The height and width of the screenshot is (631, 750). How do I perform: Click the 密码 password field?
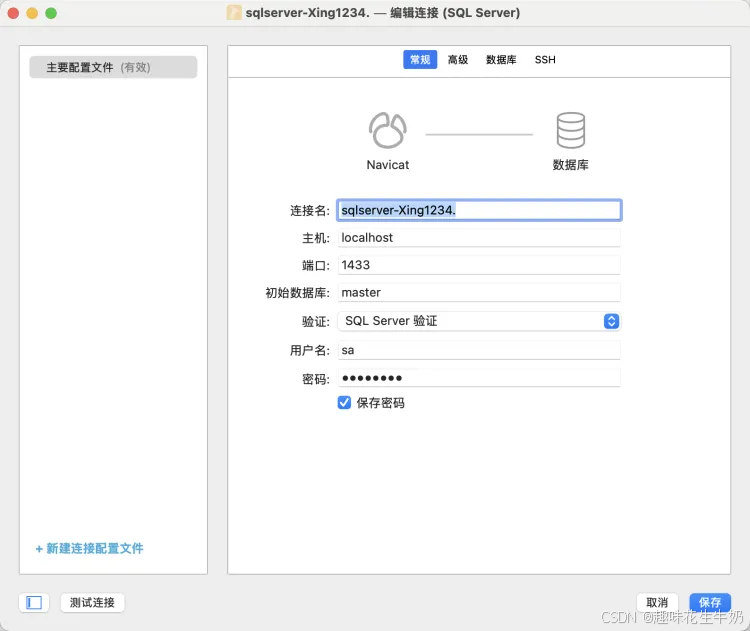[479, 378]
